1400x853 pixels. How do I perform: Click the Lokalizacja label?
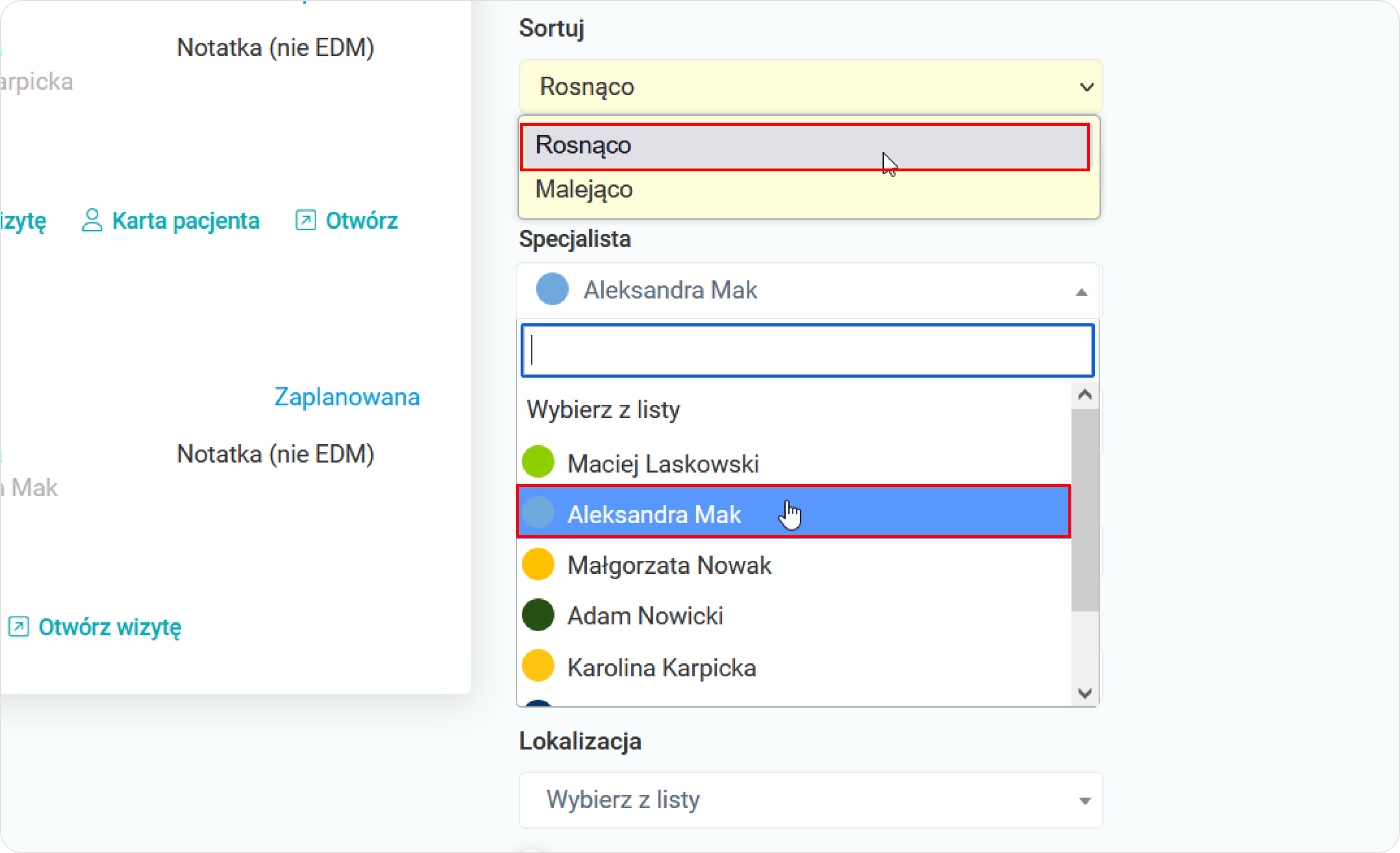coord(580,742)
